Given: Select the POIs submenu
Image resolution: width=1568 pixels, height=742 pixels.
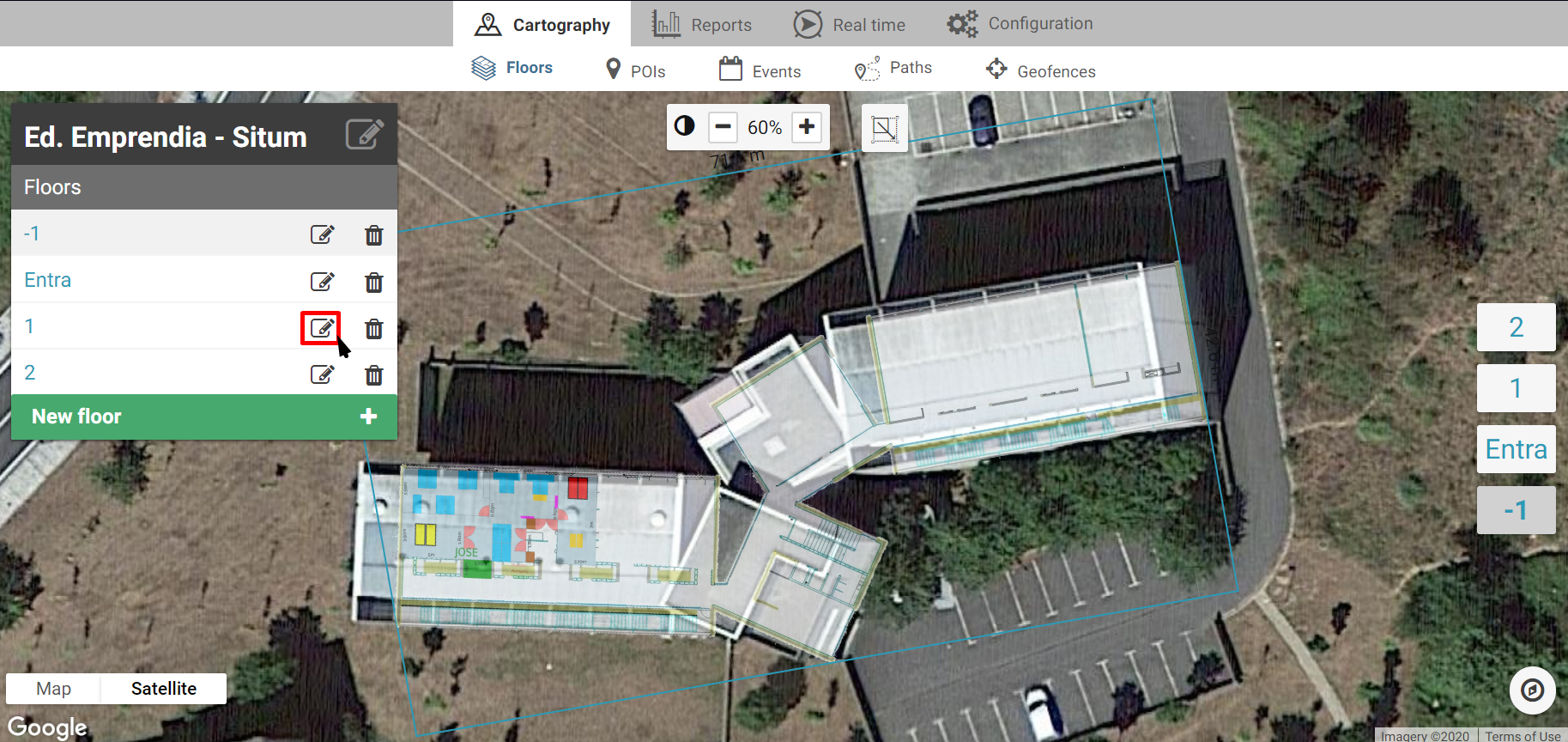Looking at the screenshot, I should 635,70.
